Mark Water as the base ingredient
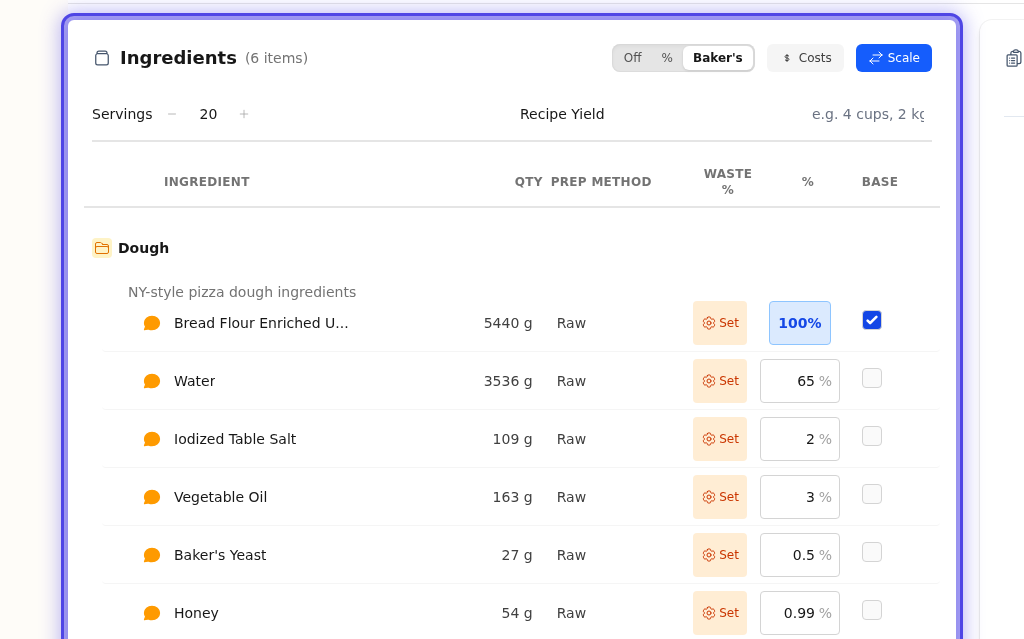This screenshot has width=1024, height=639. pos(872,378)
